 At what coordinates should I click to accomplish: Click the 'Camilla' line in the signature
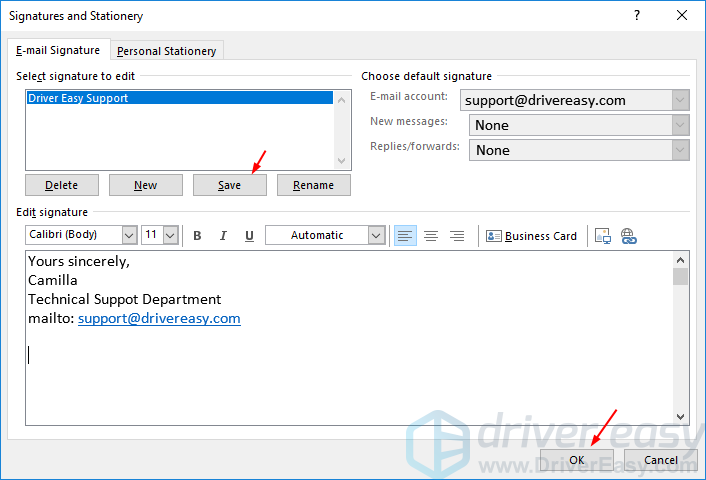[x=53, y=280]
